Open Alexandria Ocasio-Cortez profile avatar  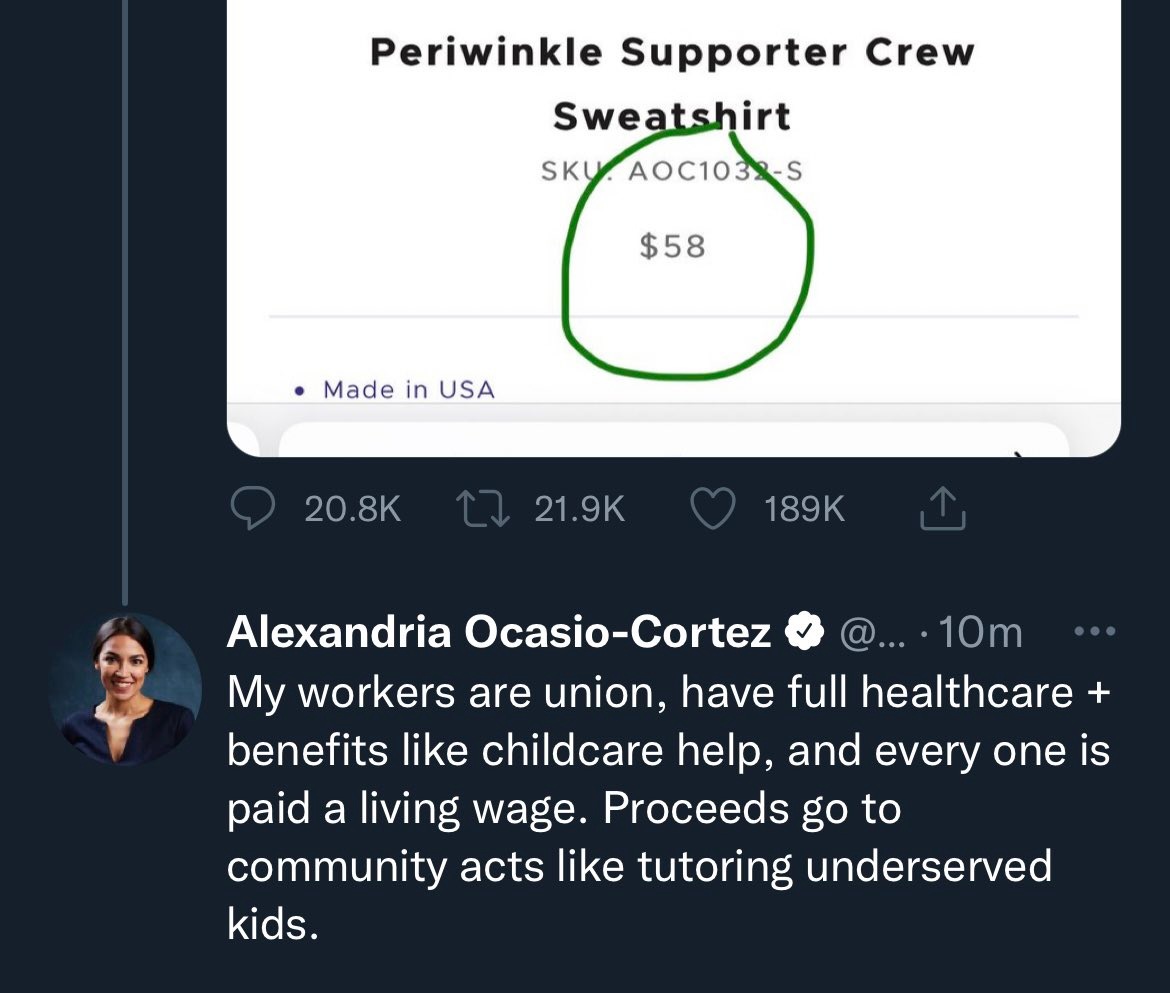125,690
